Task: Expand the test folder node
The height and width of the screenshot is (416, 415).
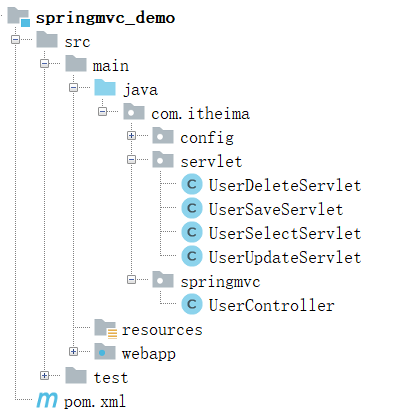Action: coord(44,376)
